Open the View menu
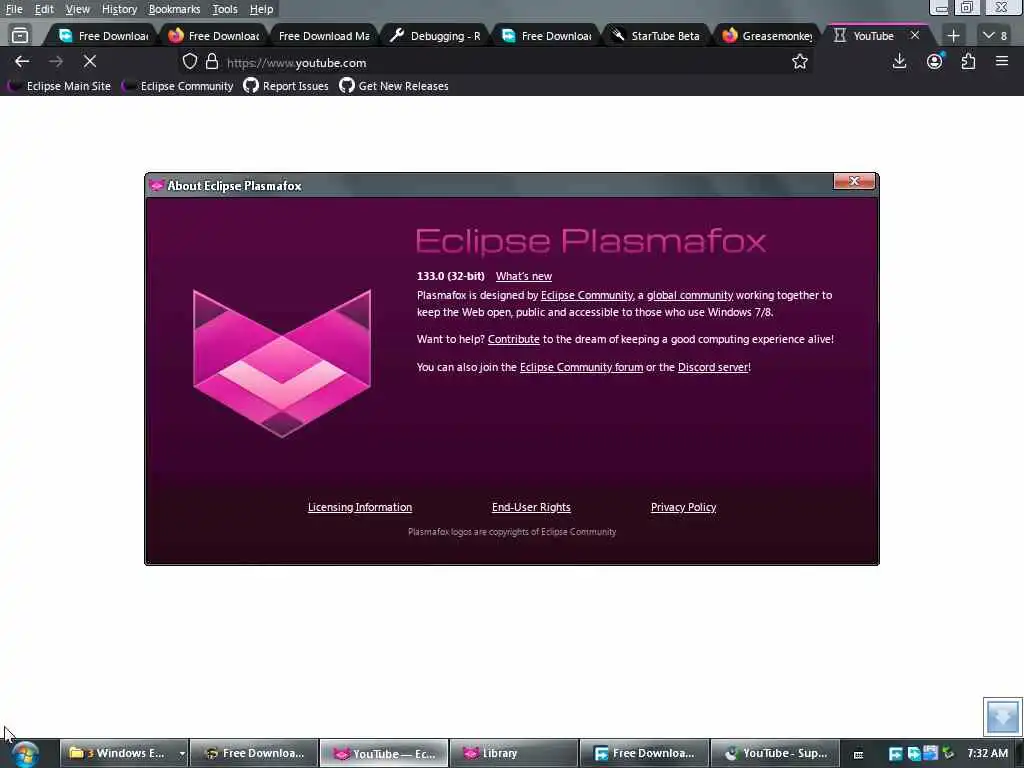The height and width of the screenshot is (768, 1024). pos(77,9)
